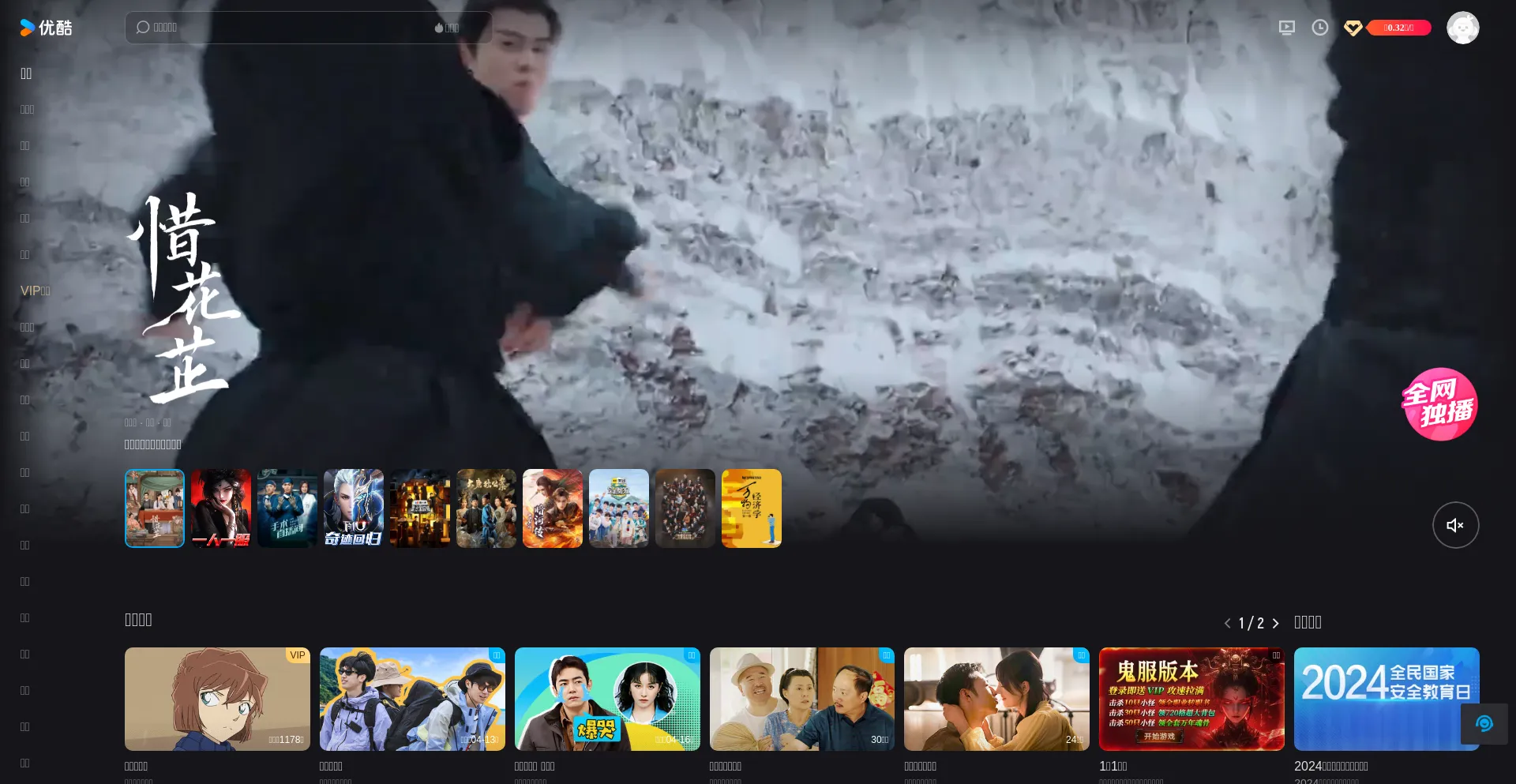The image size is (1516, 784).
Task: Click the flame hot-search icon in search bar
Action: pyautogui.click(x=439, y=28)
